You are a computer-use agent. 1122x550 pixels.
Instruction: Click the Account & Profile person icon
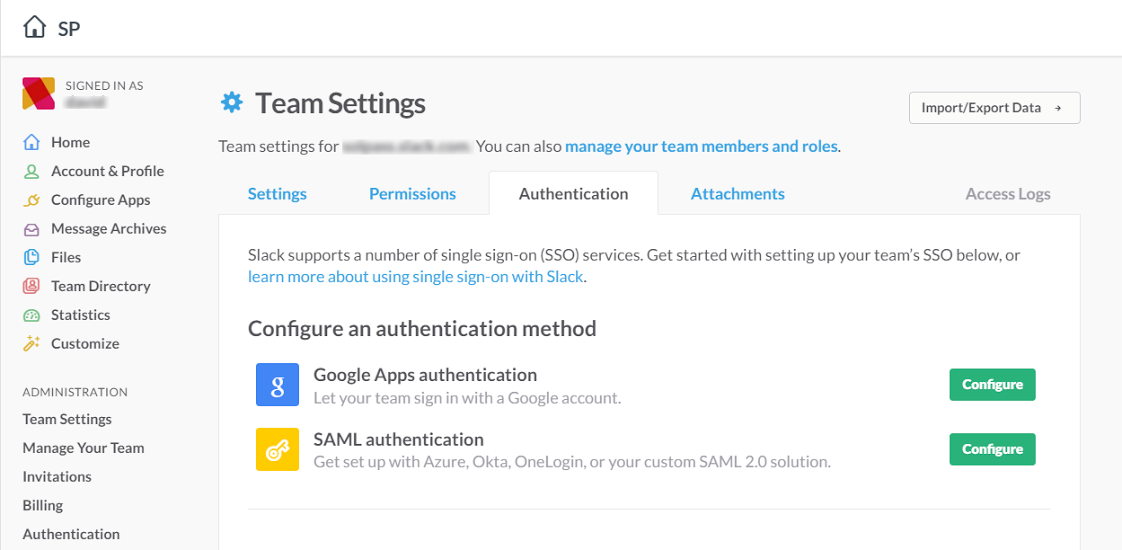click(31, 172)
